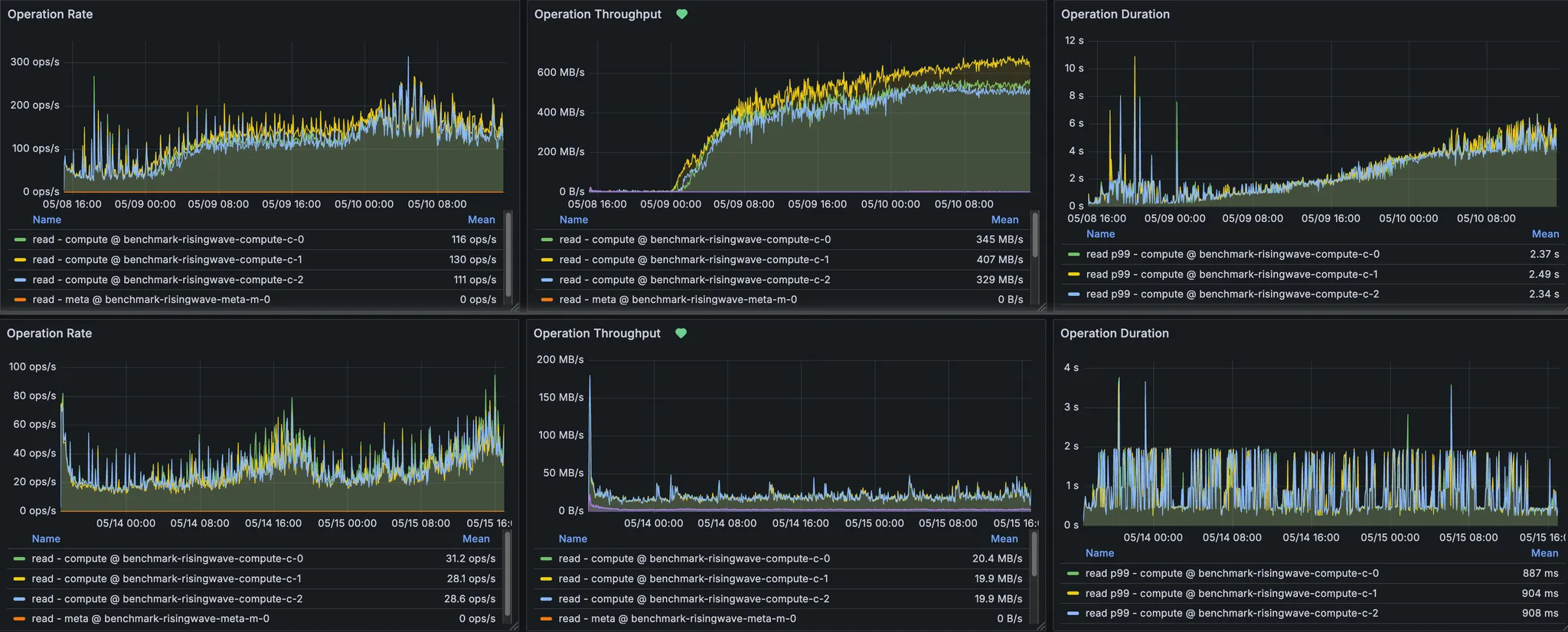Click the yellow series marker for compute-c-1 at 407 MB/s

(x=547, y=260)
